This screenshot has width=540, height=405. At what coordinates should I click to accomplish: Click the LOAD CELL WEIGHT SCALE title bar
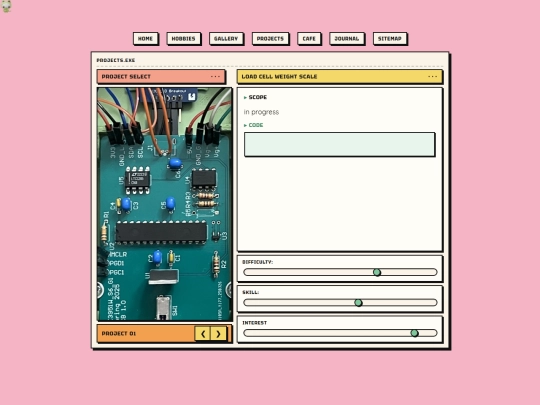click(340, 76)
